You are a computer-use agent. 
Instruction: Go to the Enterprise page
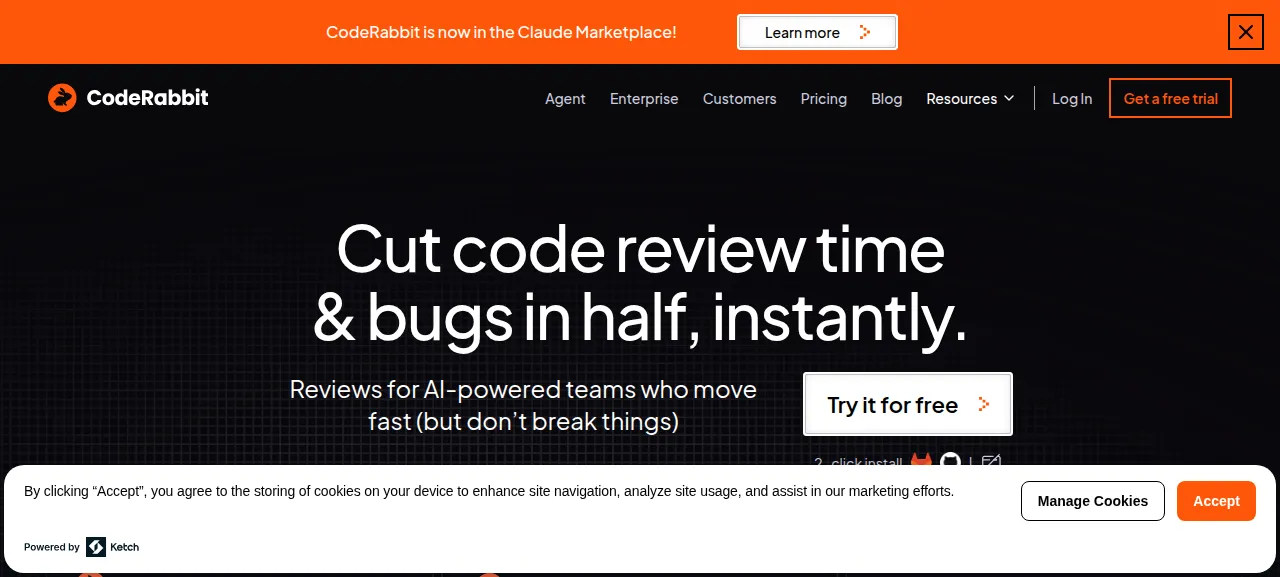coord(644,98)
